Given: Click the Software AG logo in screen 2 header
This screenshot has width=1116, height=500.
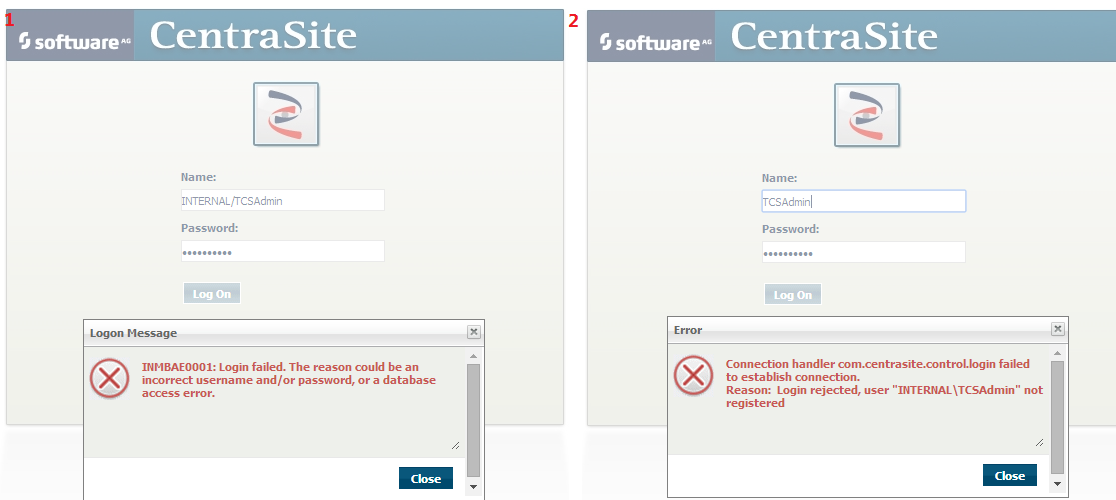Looking at the screenshot, I should [656, 42].
